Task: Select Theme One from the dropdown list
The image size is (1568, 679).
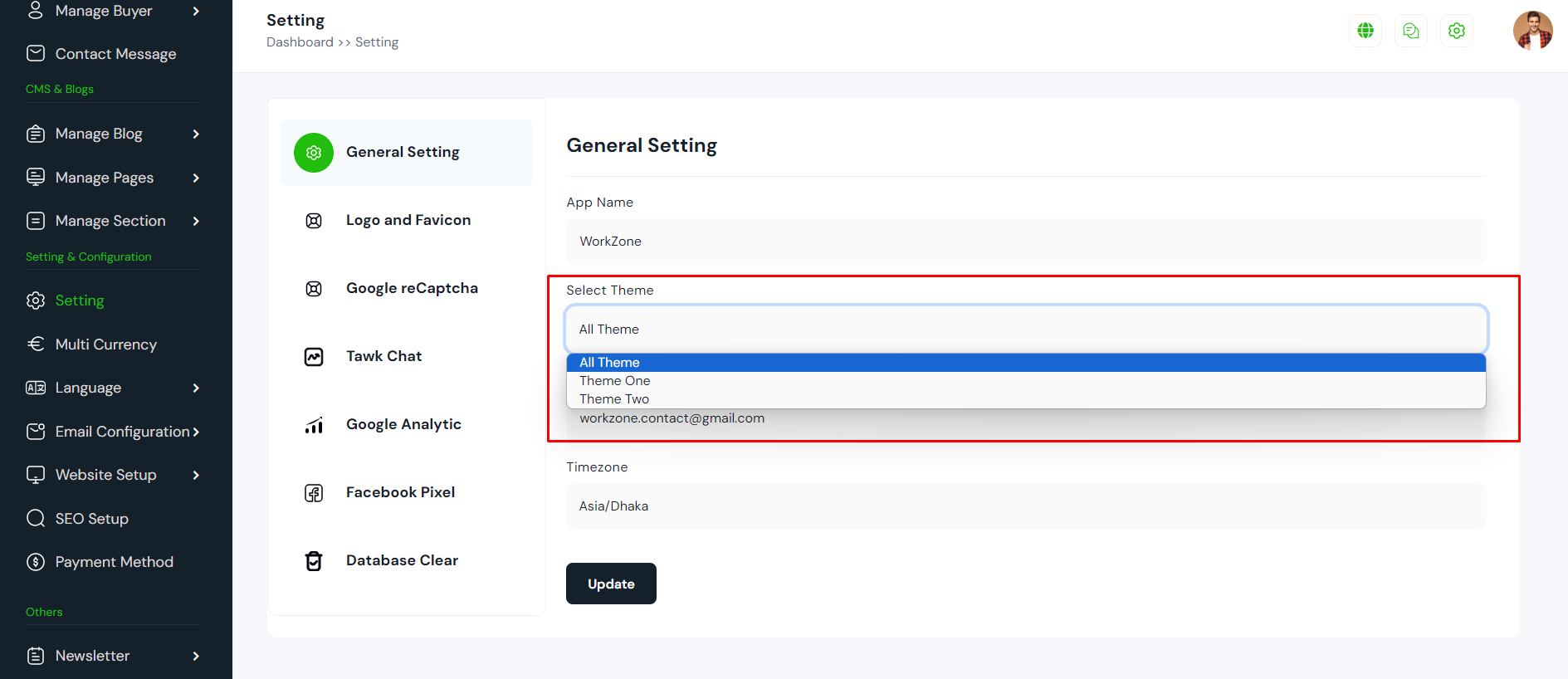Action: [614, 381]
